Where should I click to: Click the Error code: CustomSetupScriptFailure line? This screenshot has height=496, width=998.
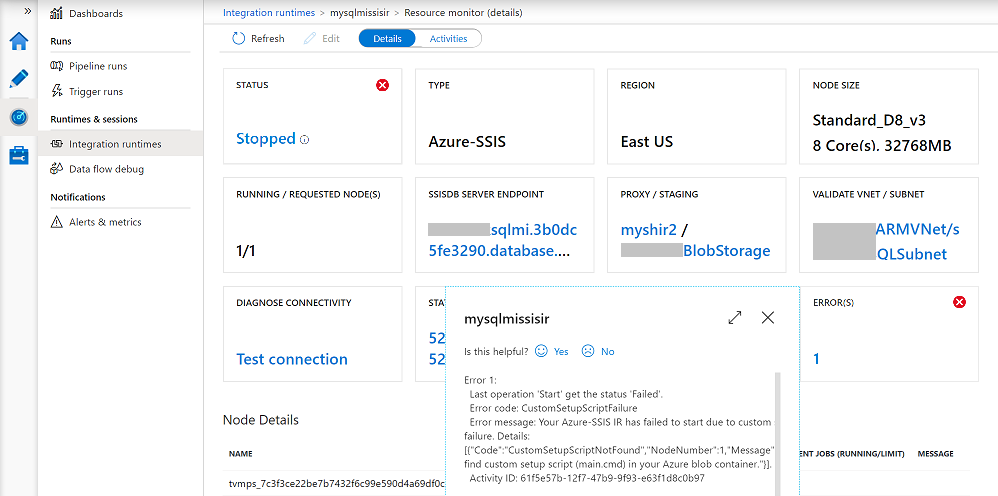pos(553,408)
